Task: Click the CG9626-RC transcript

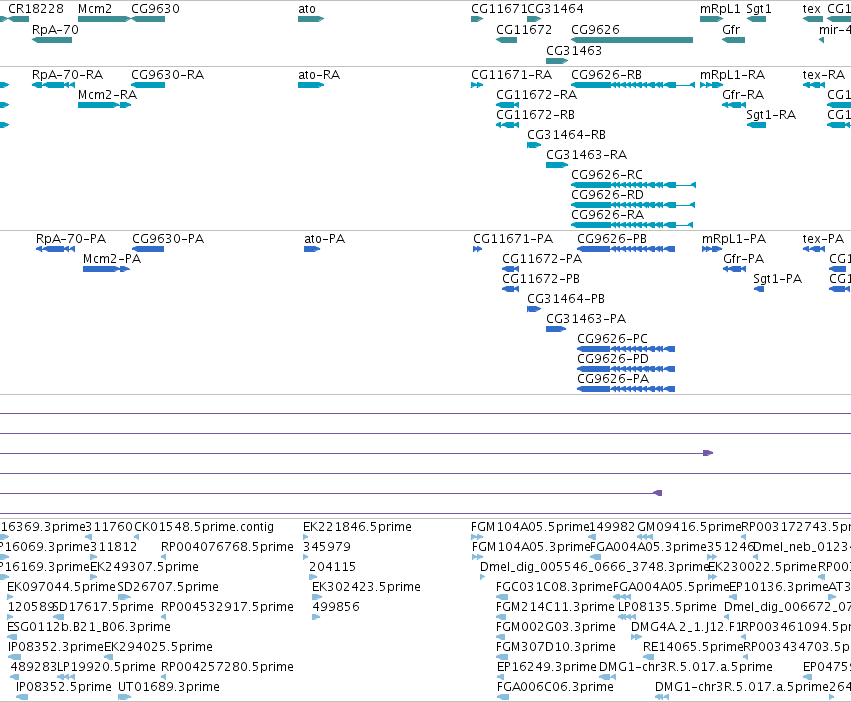Action: click(633, 185)
